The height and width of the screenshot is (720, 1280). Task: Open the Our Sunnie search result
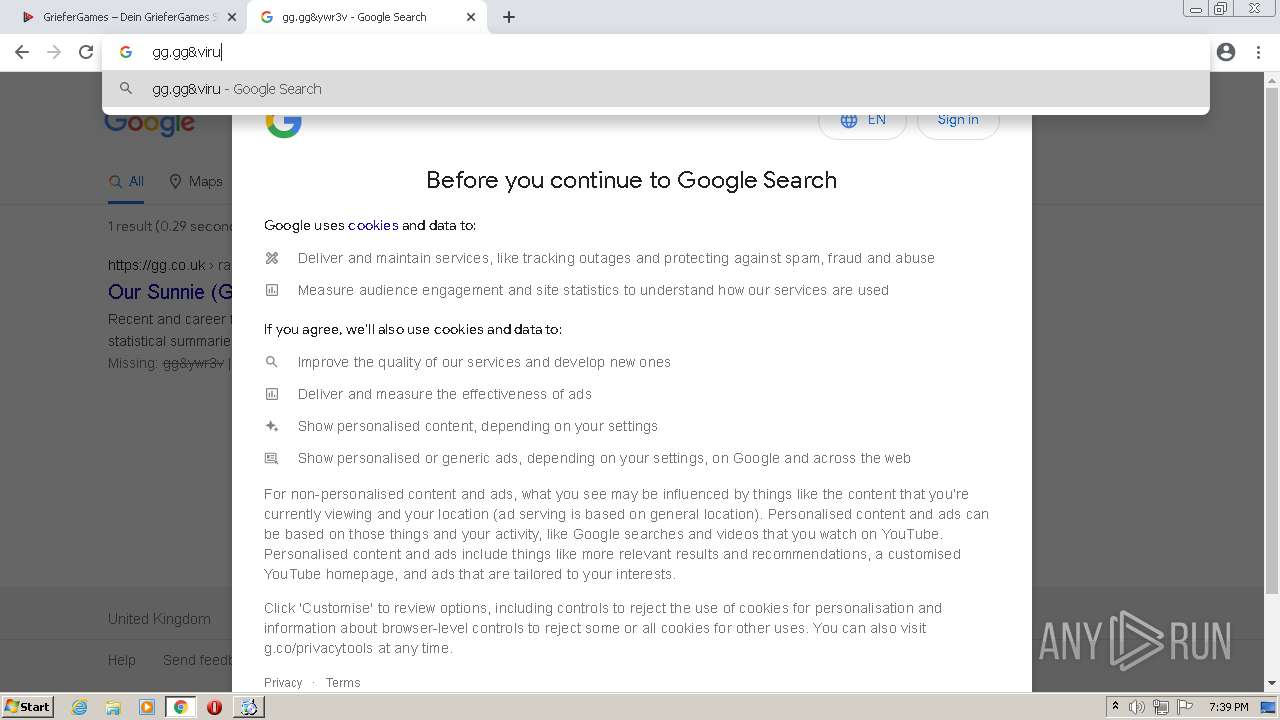click(170, 292)
